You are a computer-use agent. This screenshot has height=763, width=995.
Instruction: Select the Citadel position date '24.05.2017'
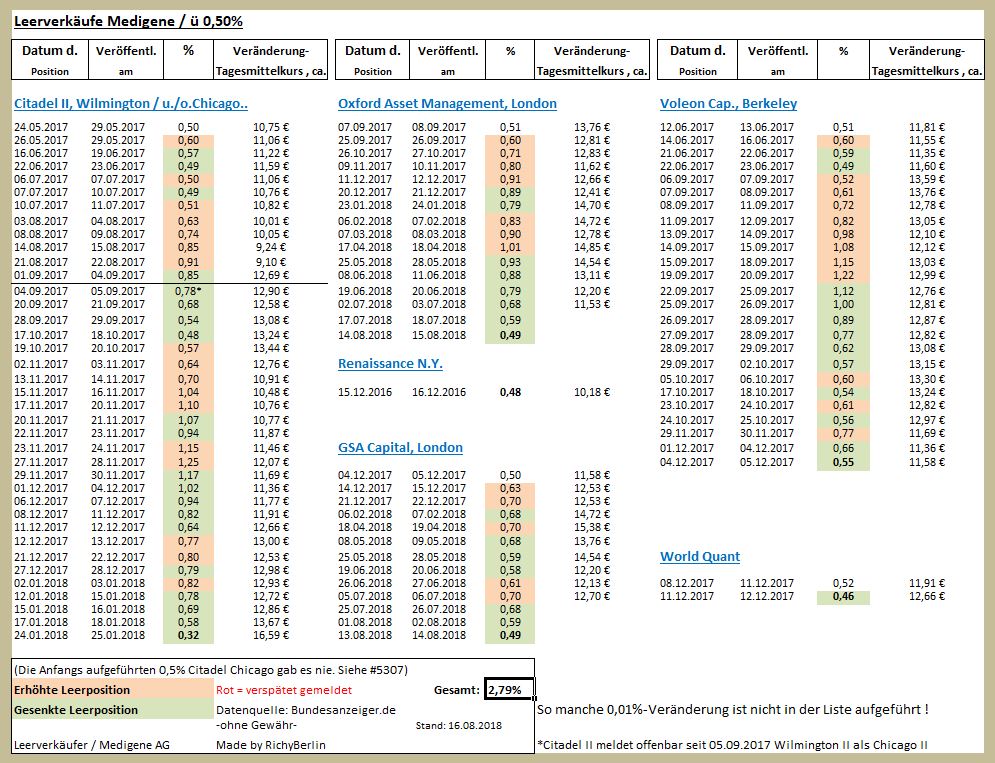click(x=41, y=128)
